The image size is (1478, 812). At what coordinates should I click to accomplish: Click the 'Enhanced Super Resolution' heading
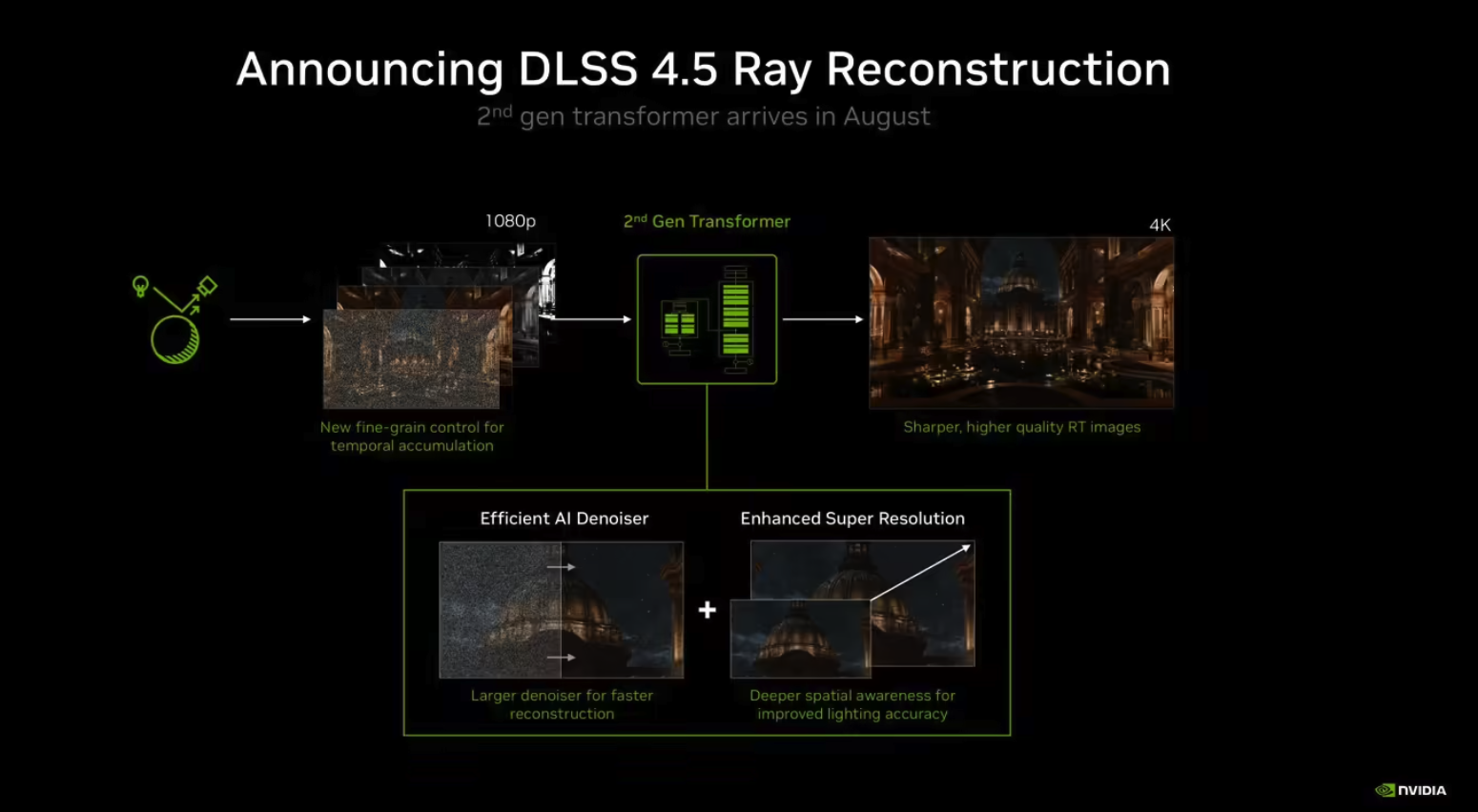(852, 518)
